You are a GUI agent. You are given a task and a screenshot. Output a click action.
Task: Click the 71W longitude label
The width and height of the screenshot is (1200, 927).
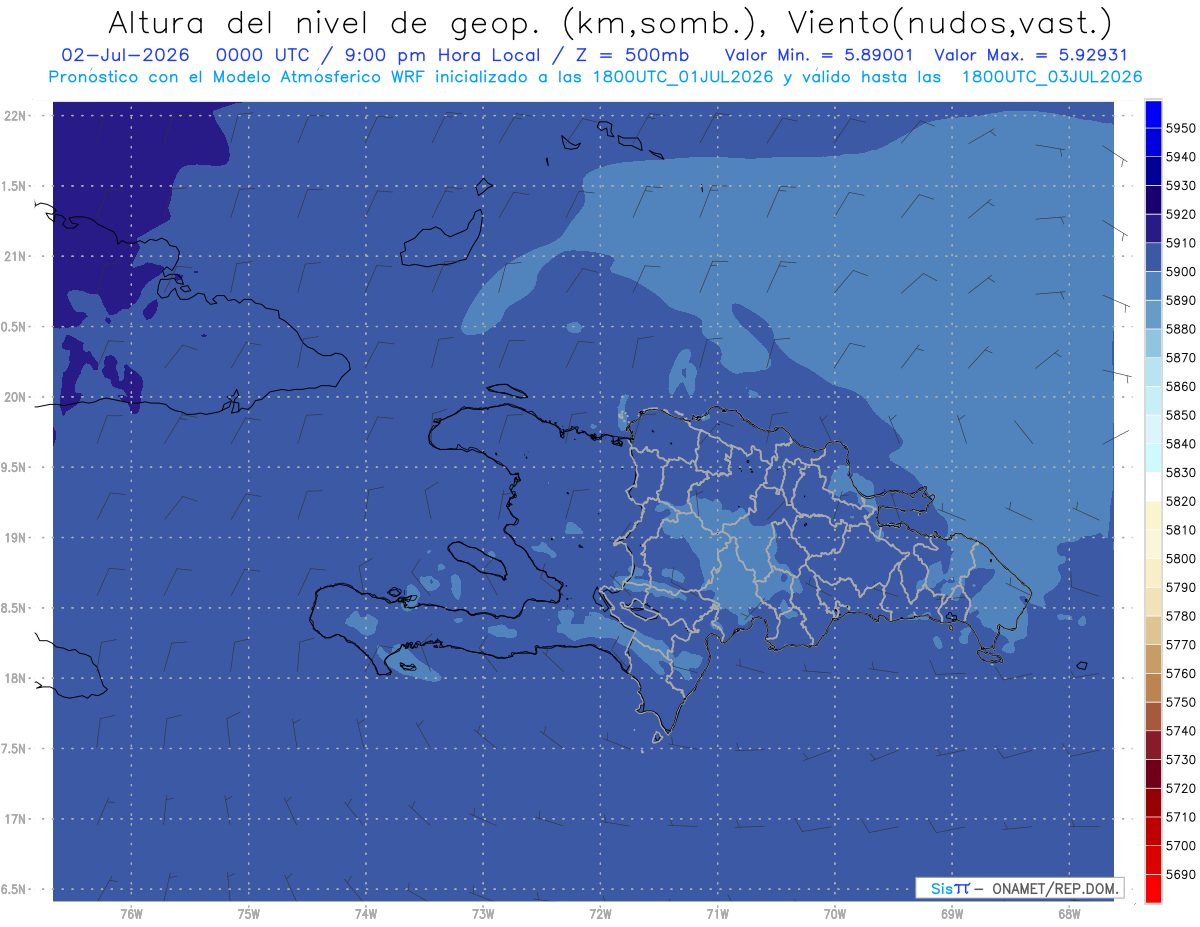[717, 913]
